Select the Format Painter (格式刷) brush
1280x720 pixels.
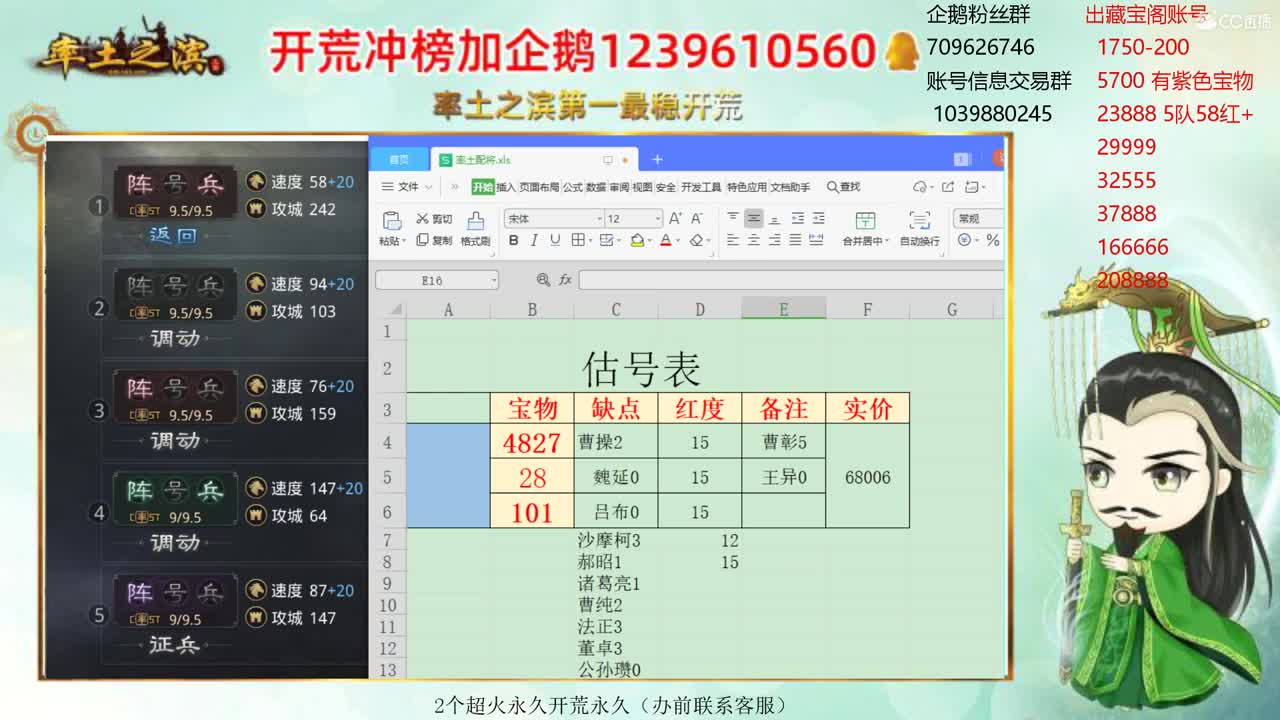476,220
